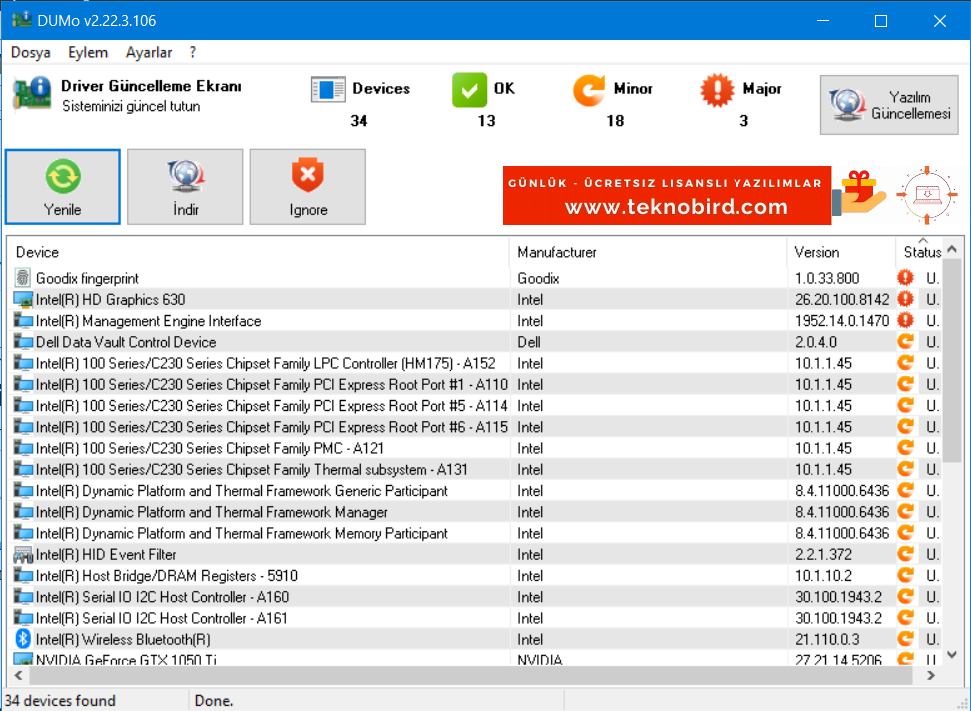Open Yazılım Güncellemesi software update
Viewport: 971px width, 711px height.
click(x=889, y=105)
